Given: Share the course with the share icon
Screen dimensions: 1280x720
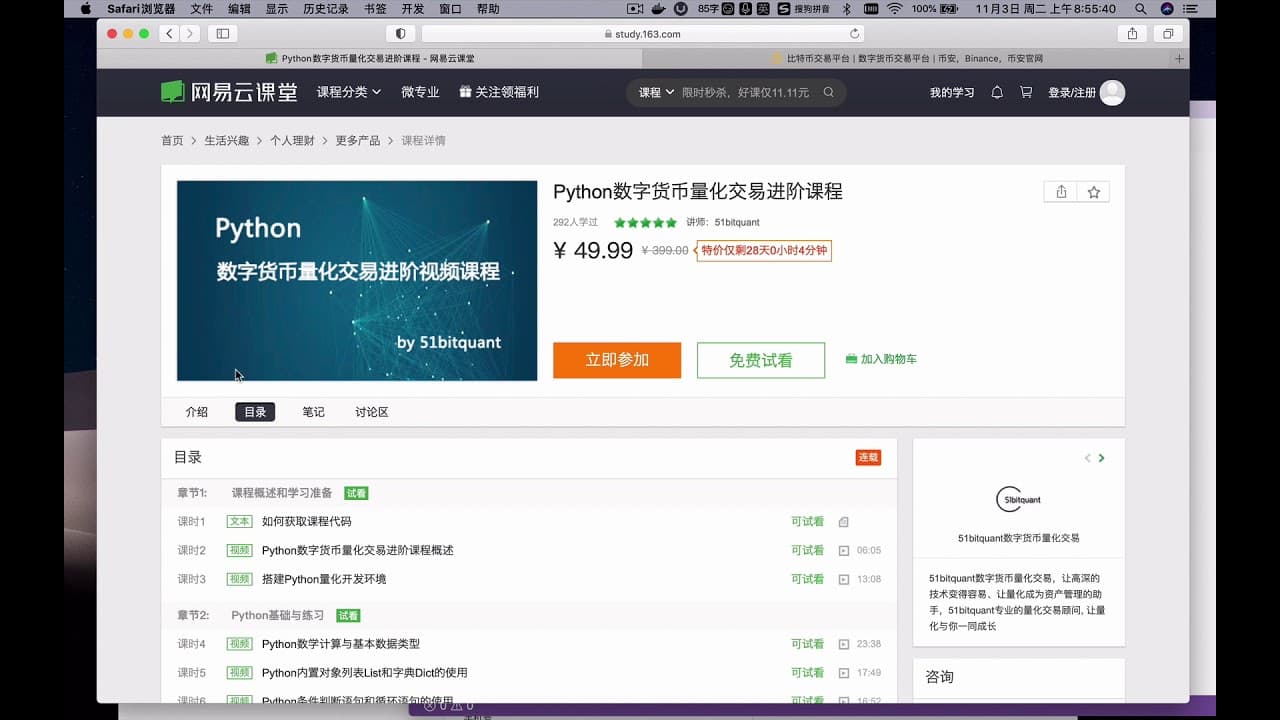Looking at the screenshot, I should pos(1061,192).
